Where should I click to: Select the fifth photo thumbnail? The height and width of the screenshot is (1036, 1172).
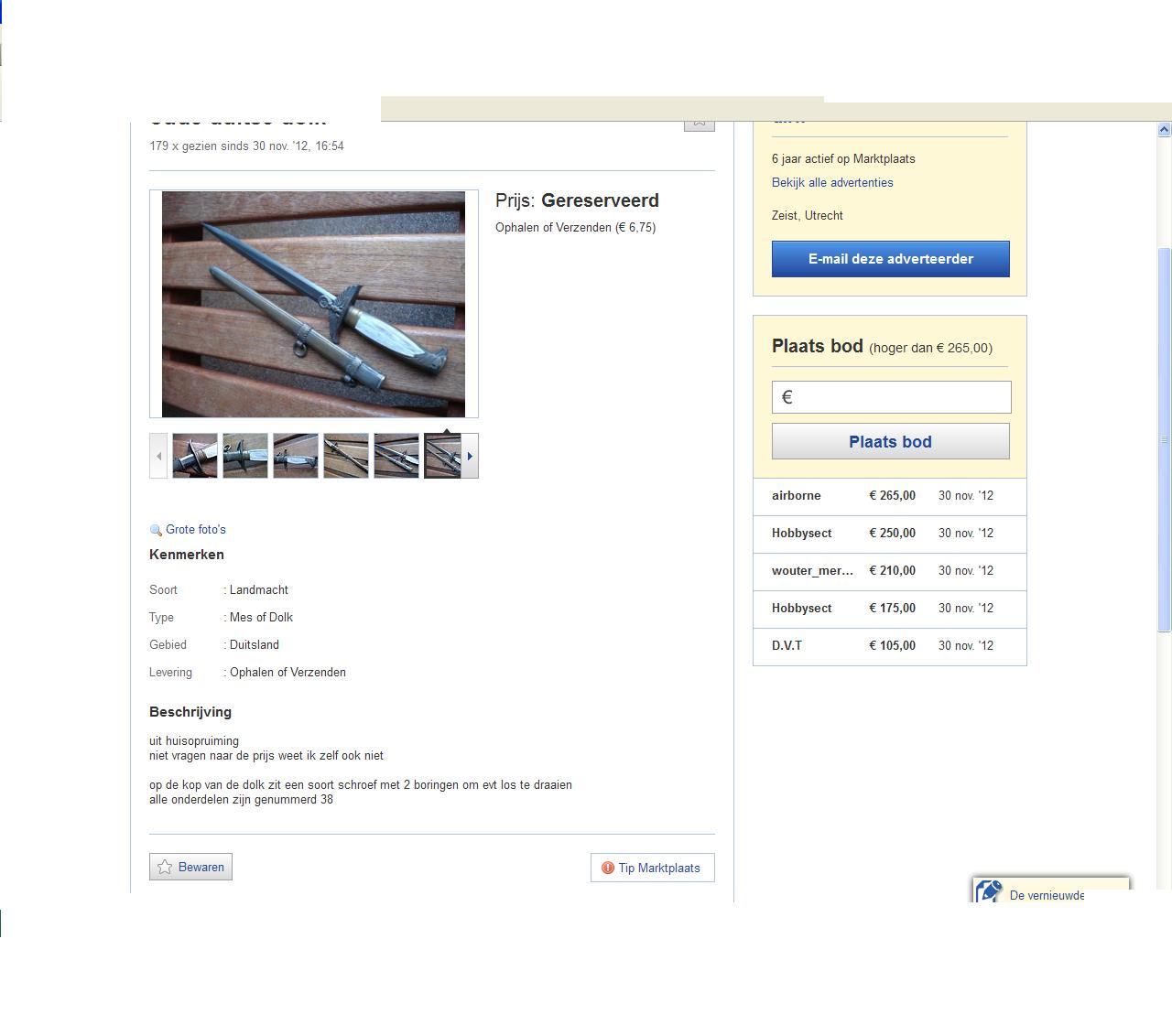coord(396,456)
